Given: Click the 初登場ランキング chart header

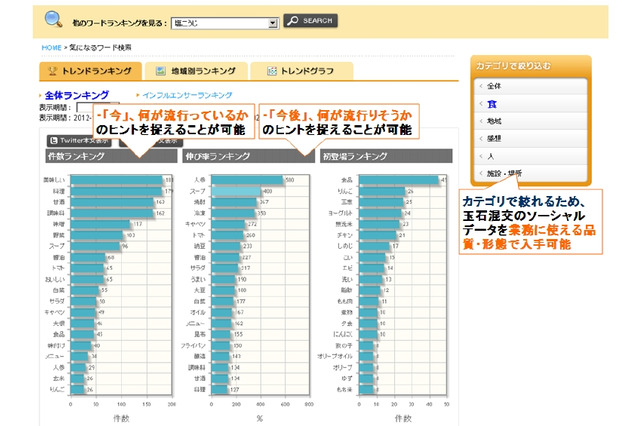Looking at the screenshot, I should (386, 156).
